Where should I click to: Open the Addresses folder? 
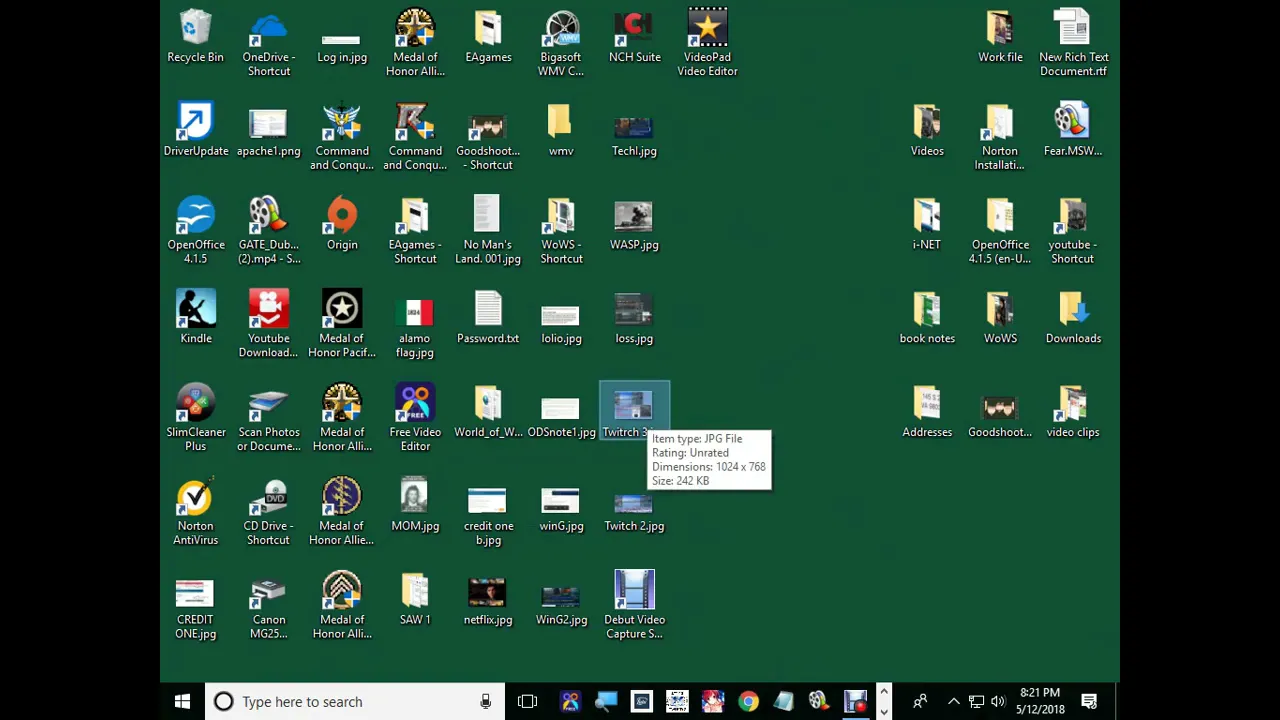point(927,412)
